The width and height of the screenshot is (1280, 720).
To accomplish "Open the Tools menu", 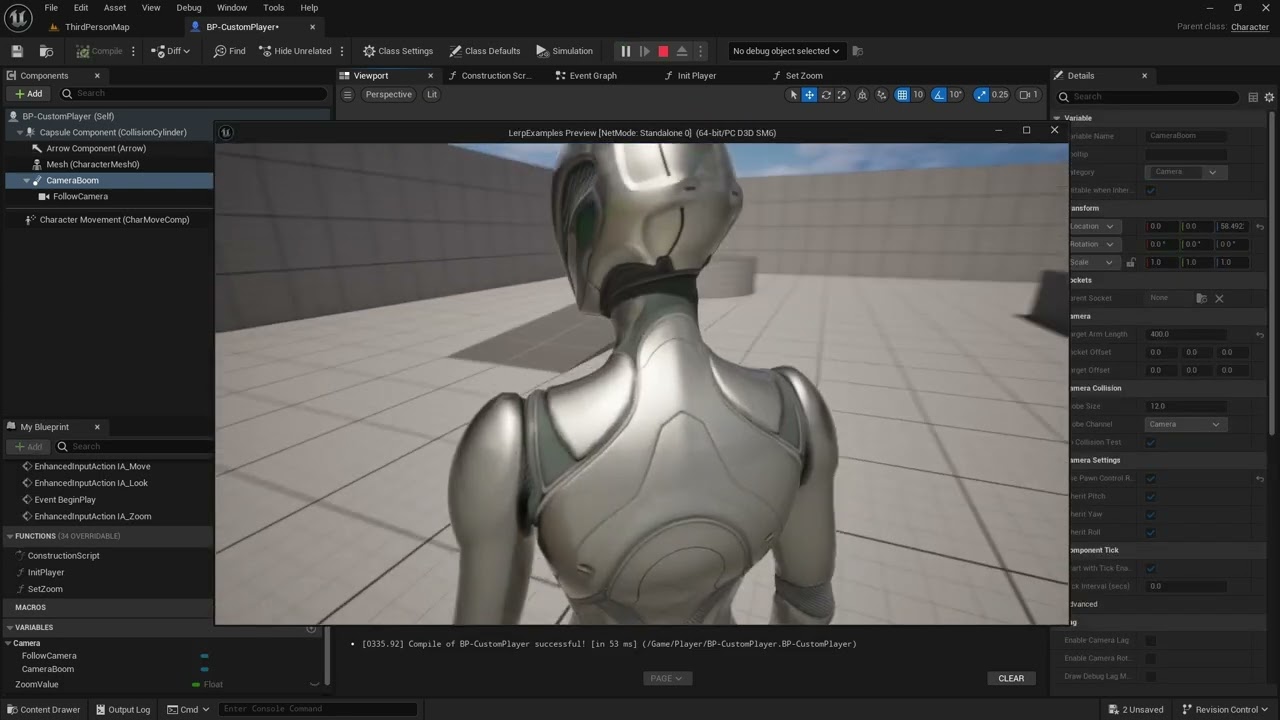I will 273,7.
